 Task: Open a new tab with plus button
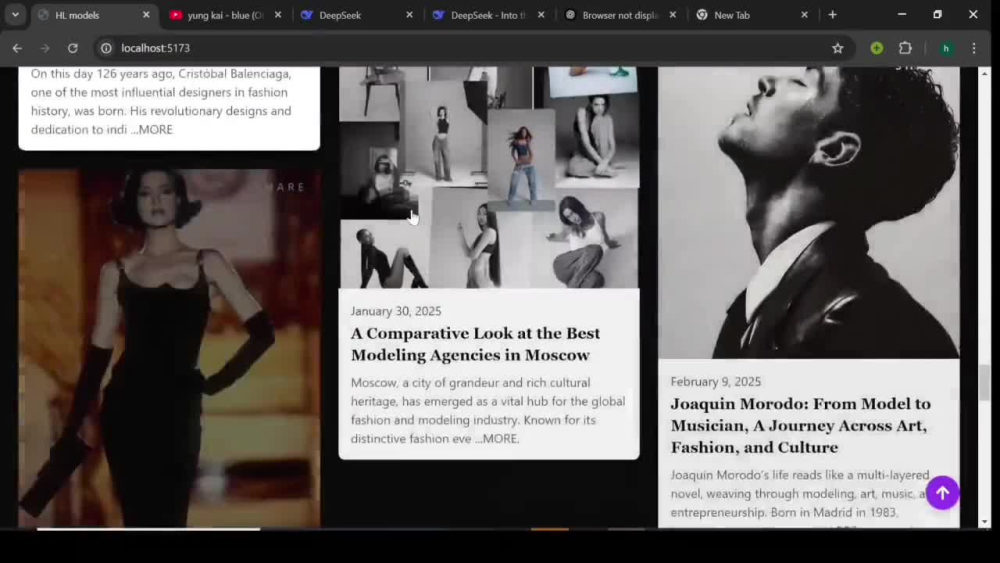[832, 15]
